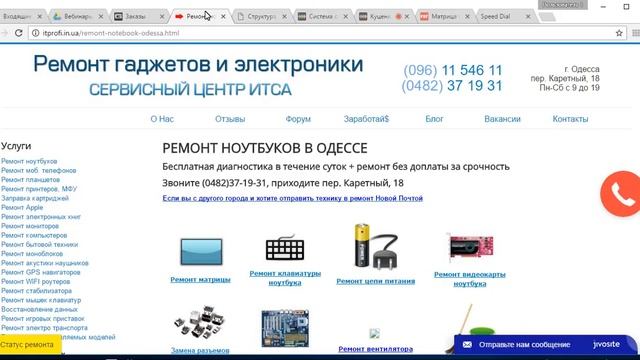This screenshot has width=640, height=360.
Task: Open Ремонт бытовой техники sidebar link
Action: coord(39,244)
